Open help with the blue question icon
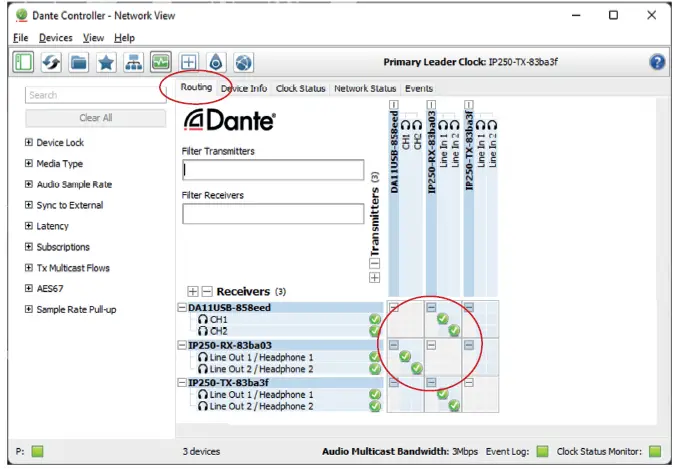The image size is (677, 469). 657,62
